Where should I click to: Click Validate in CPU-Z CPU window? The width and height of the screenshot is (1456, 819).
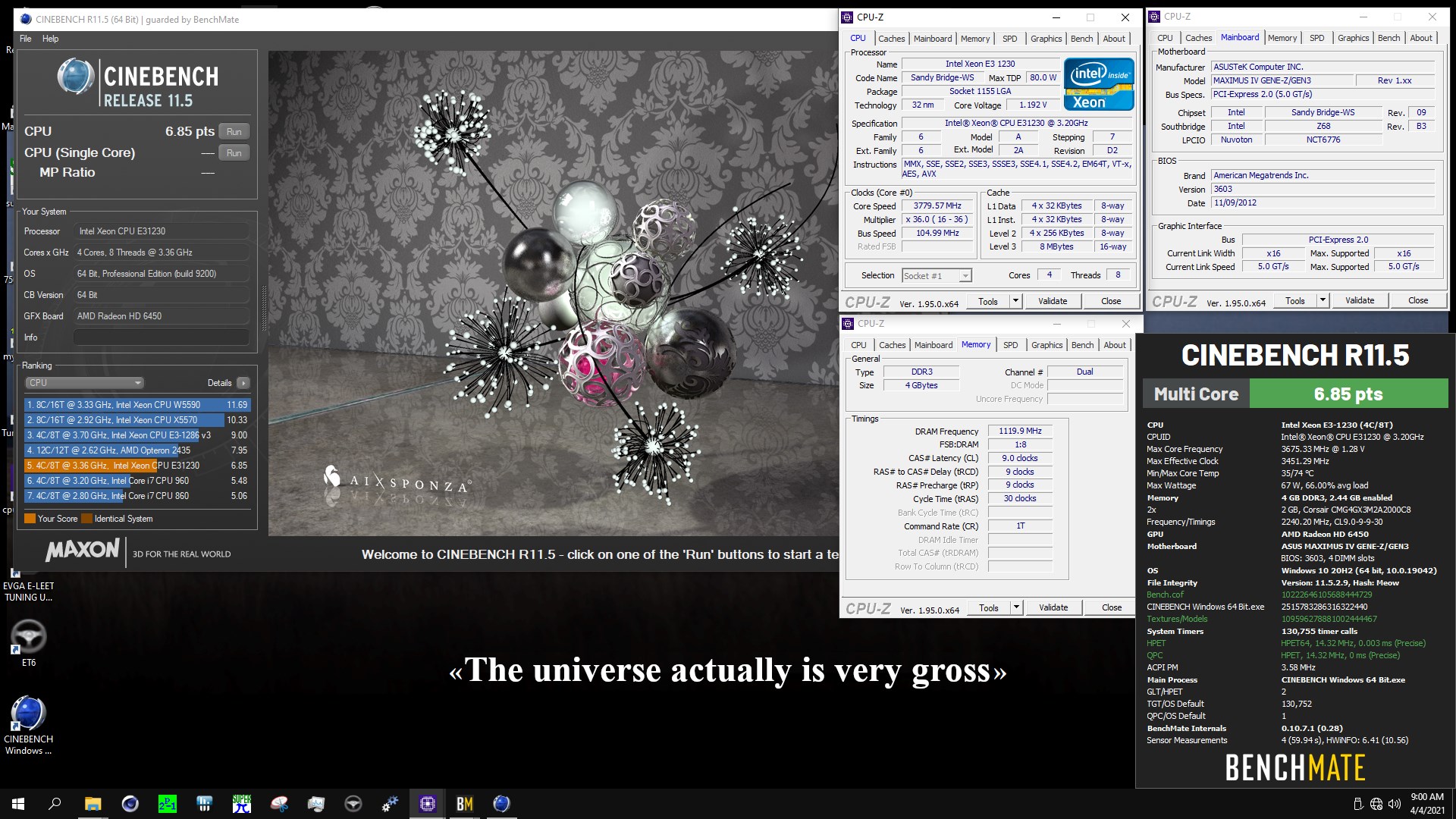click(1053, 301)
